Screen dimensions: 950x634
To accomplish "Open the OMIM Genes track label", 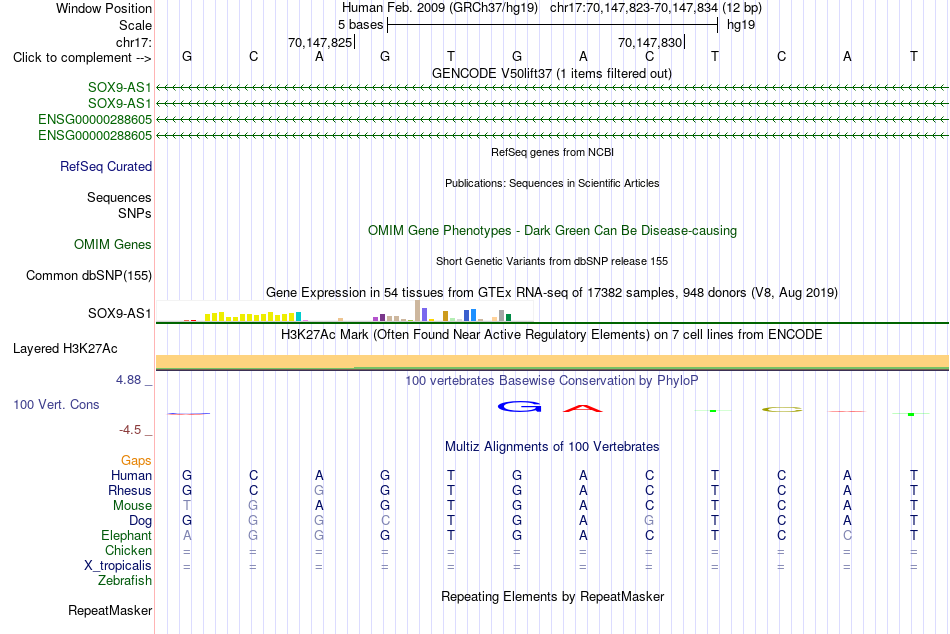I will click(x=113, y=244).
